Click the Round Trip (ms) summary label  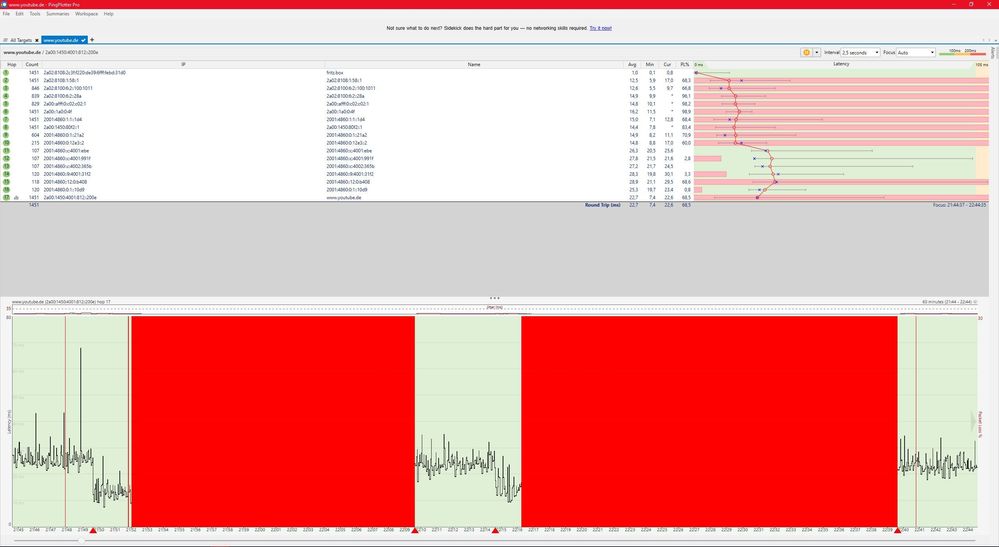602,205
